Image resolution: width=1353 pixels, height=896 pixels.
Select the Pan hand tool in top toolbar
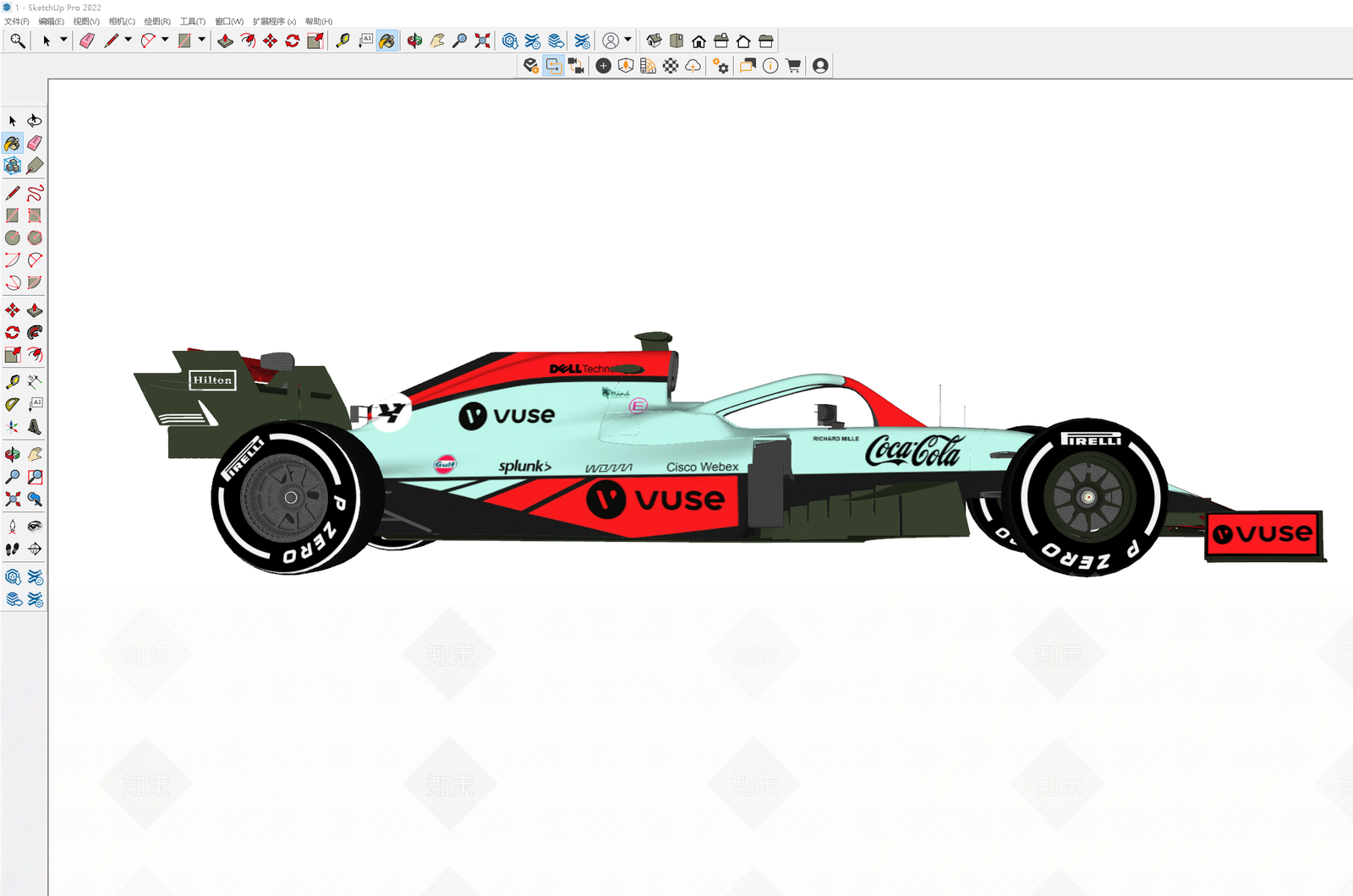pyautogui.click(x=437, y=41)
